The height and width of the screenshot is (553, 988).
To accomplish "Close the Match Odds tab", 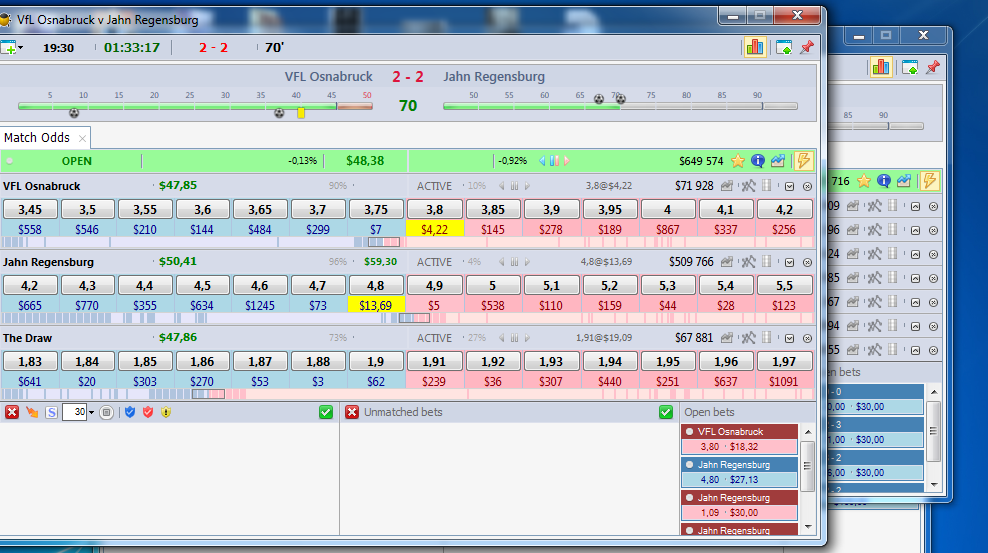I will 82,138.
